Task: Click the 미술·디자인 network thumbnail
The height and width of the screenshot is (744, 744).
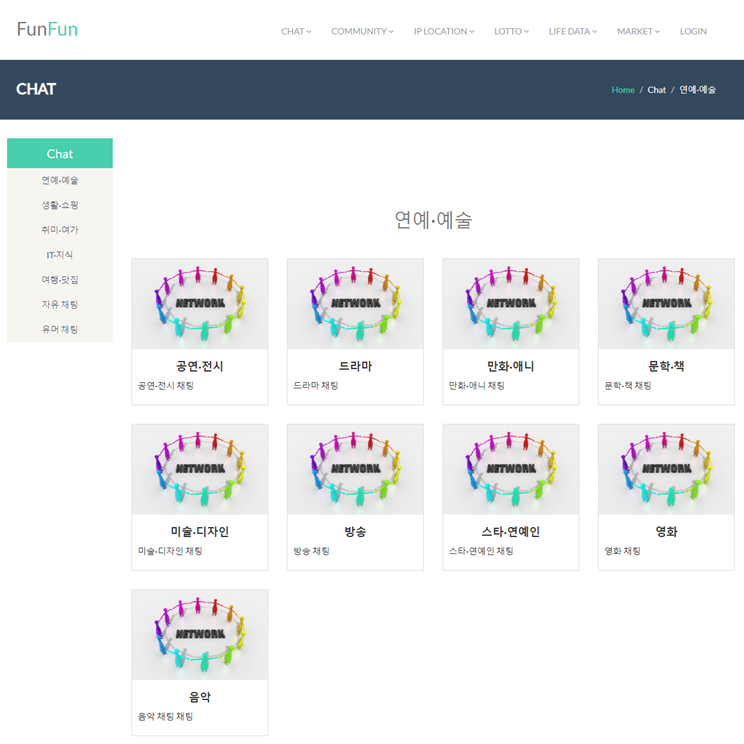Action: pos(200,469)
